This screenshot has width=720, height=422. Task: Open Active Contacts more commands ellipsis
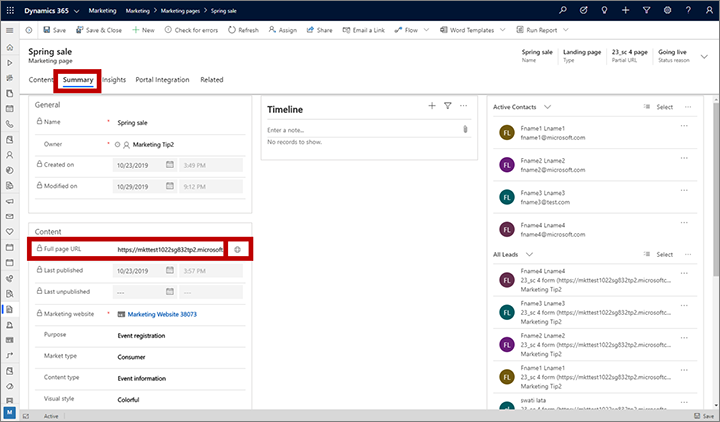[688, 107]
